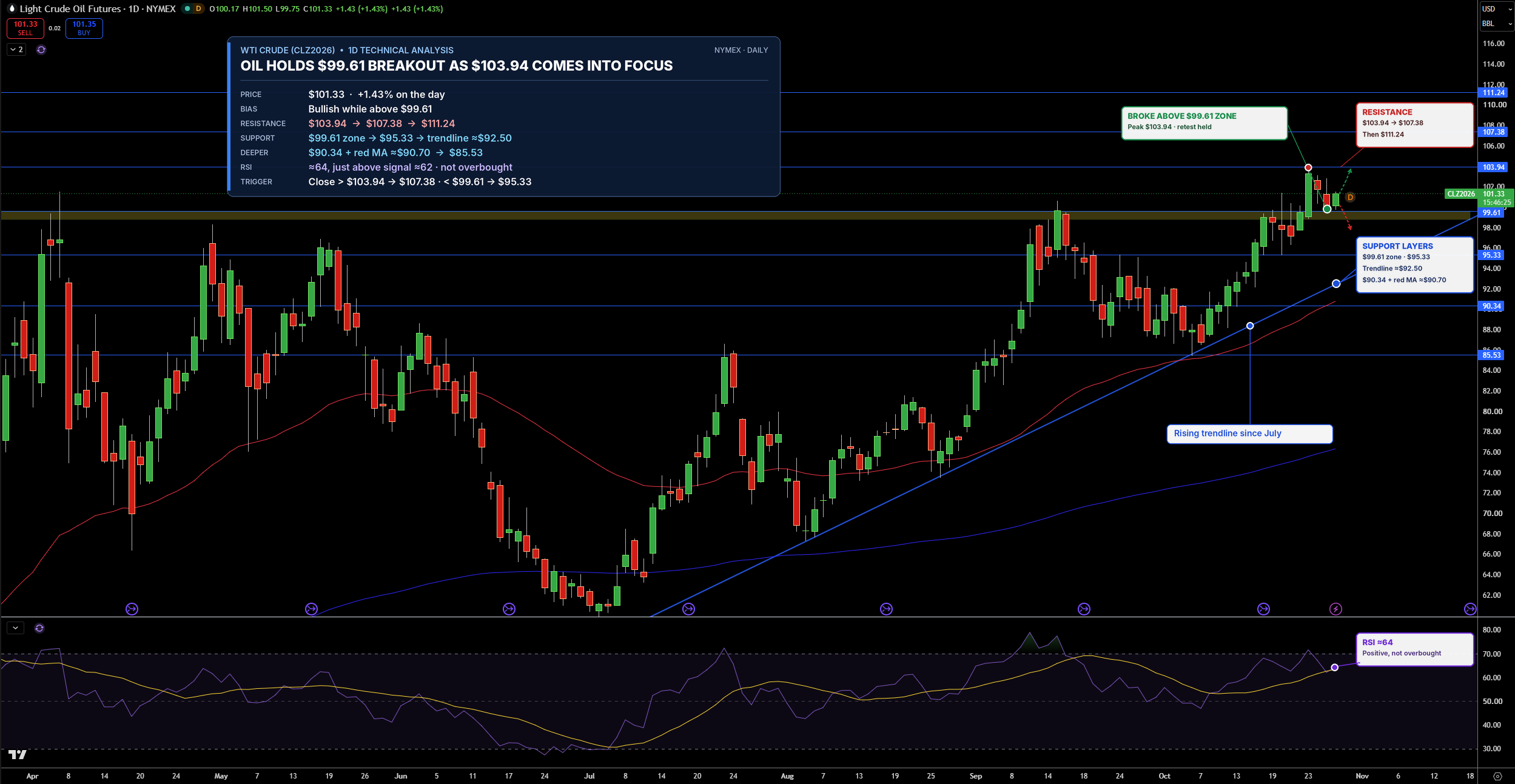Click the oil drop symbol logo
This screenshot has width=1515, height=784.
click(11, 8)
